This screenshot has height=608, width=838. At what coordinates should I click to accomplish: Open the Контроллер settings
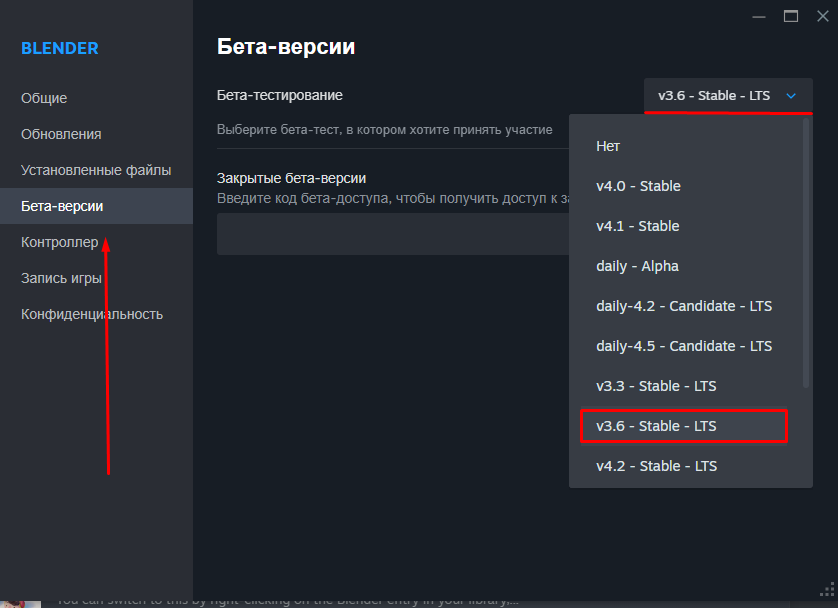point(60,242)
